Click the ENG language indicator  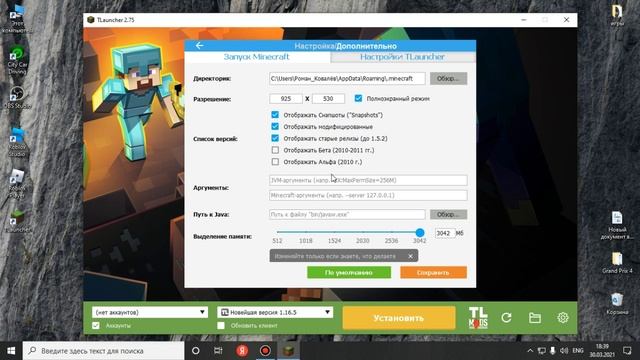[x=578, y=351]
